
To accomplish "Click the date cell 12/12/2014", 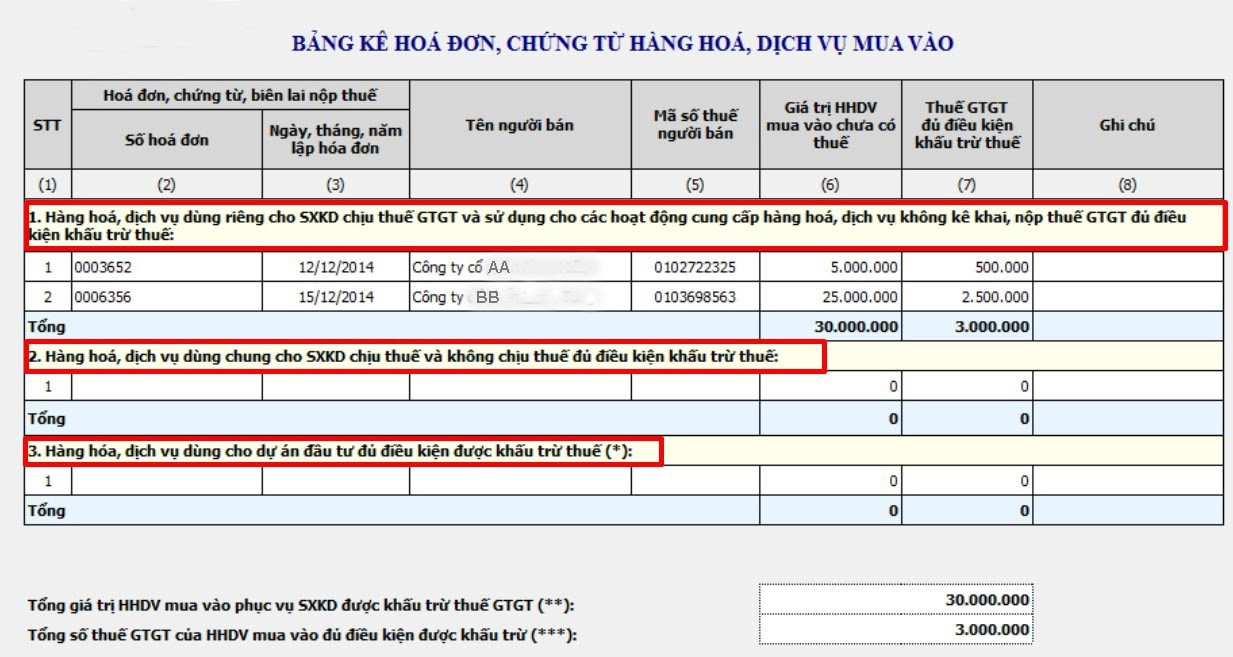I will pos(335,267).
